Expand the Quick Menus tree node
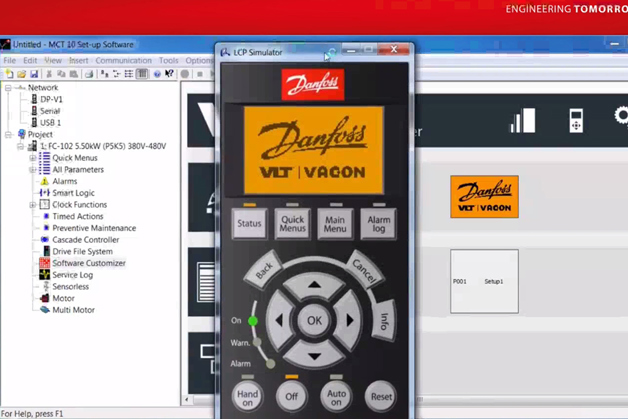Viewport: 628px width, 419px height. 32,158
